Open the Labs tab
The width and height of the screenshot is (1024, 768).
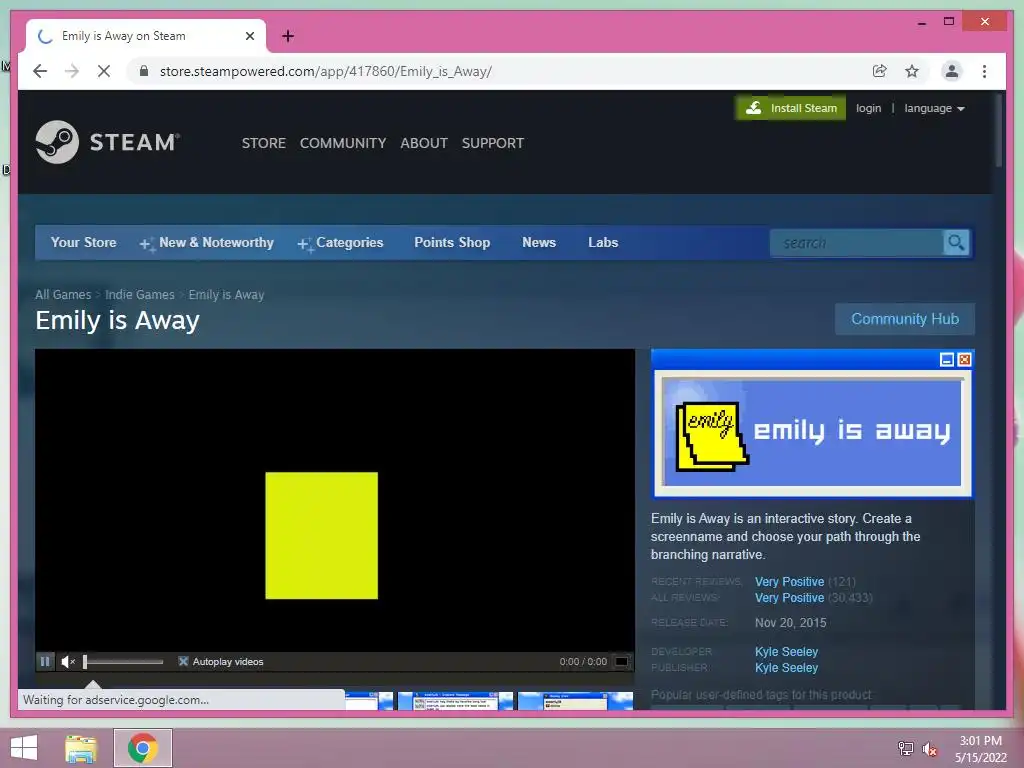[603, 242]
